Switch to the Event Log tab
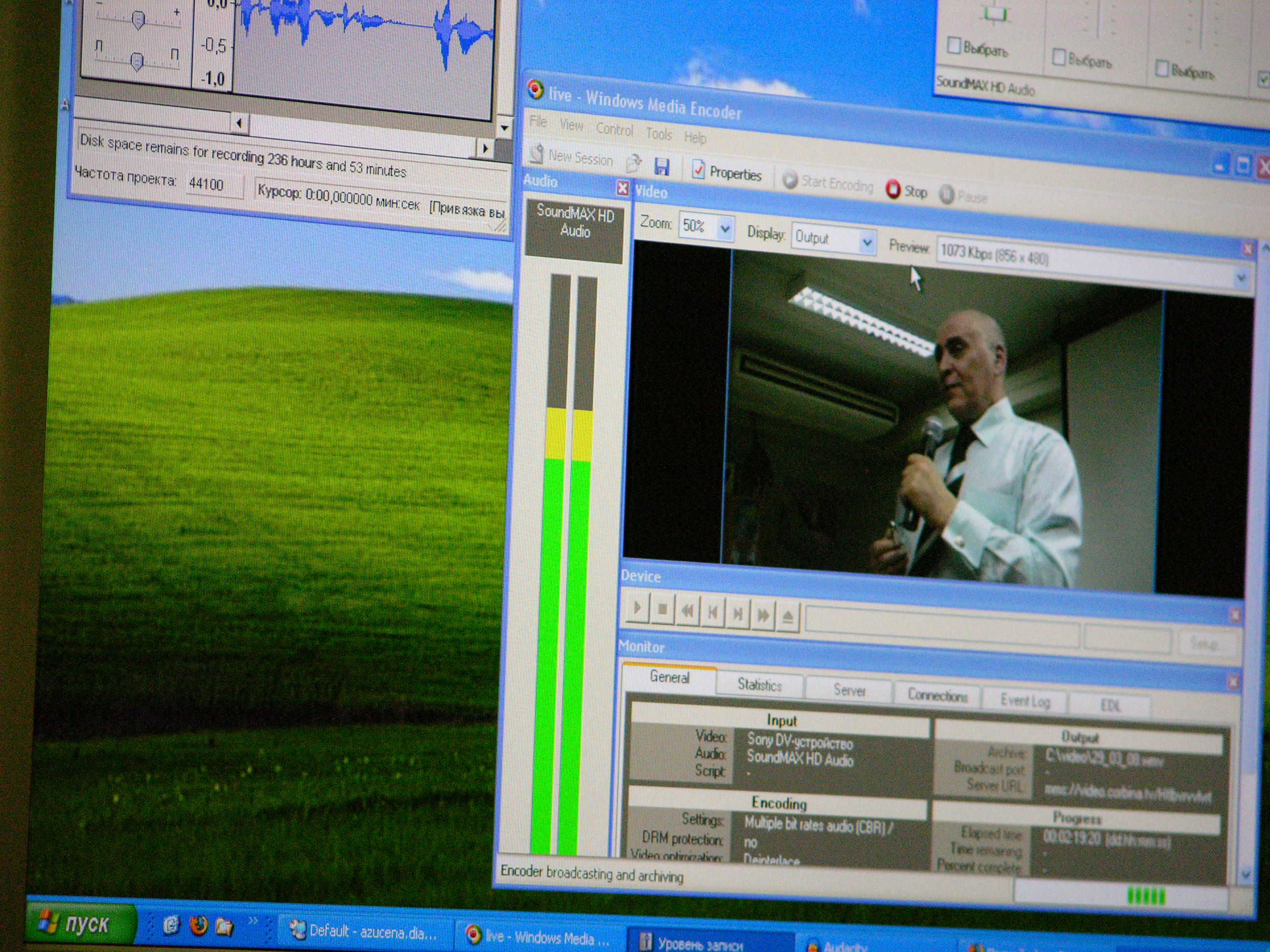 pos(1025,701)
